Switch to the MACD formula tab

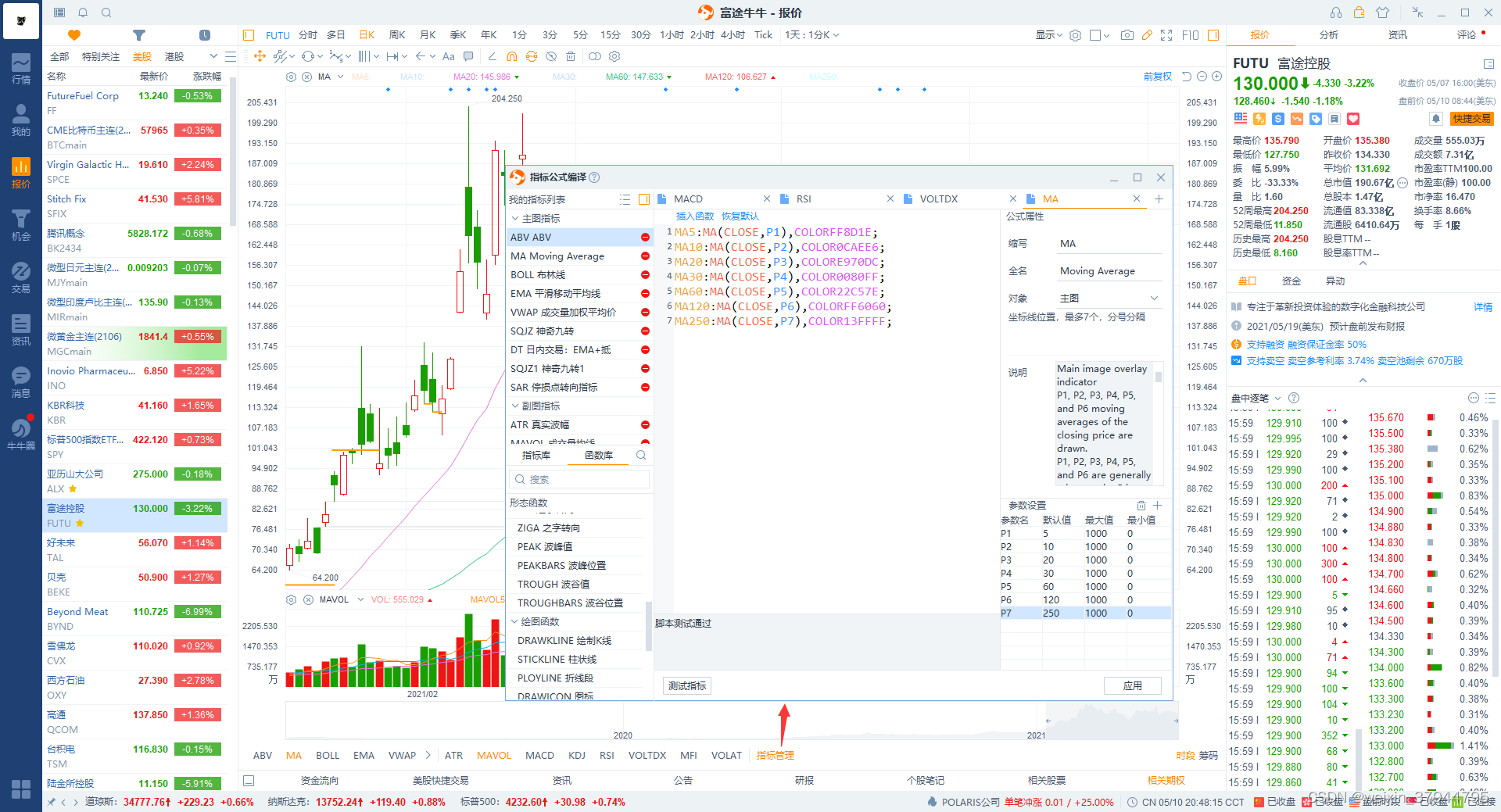pos(688,199)
